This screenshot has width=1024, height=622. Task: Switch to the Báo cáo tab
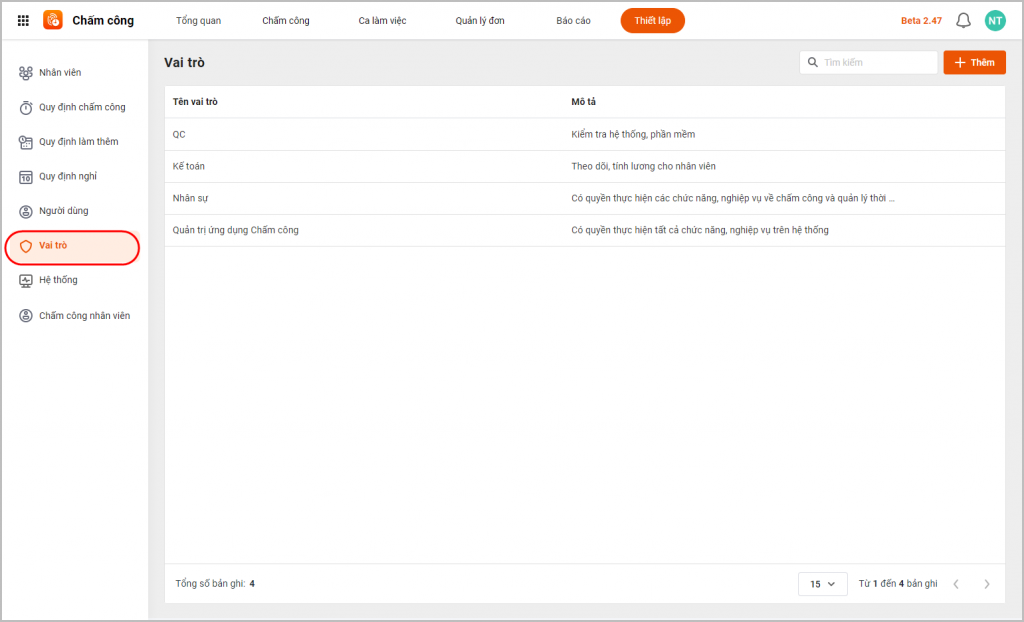click(573, 21)
